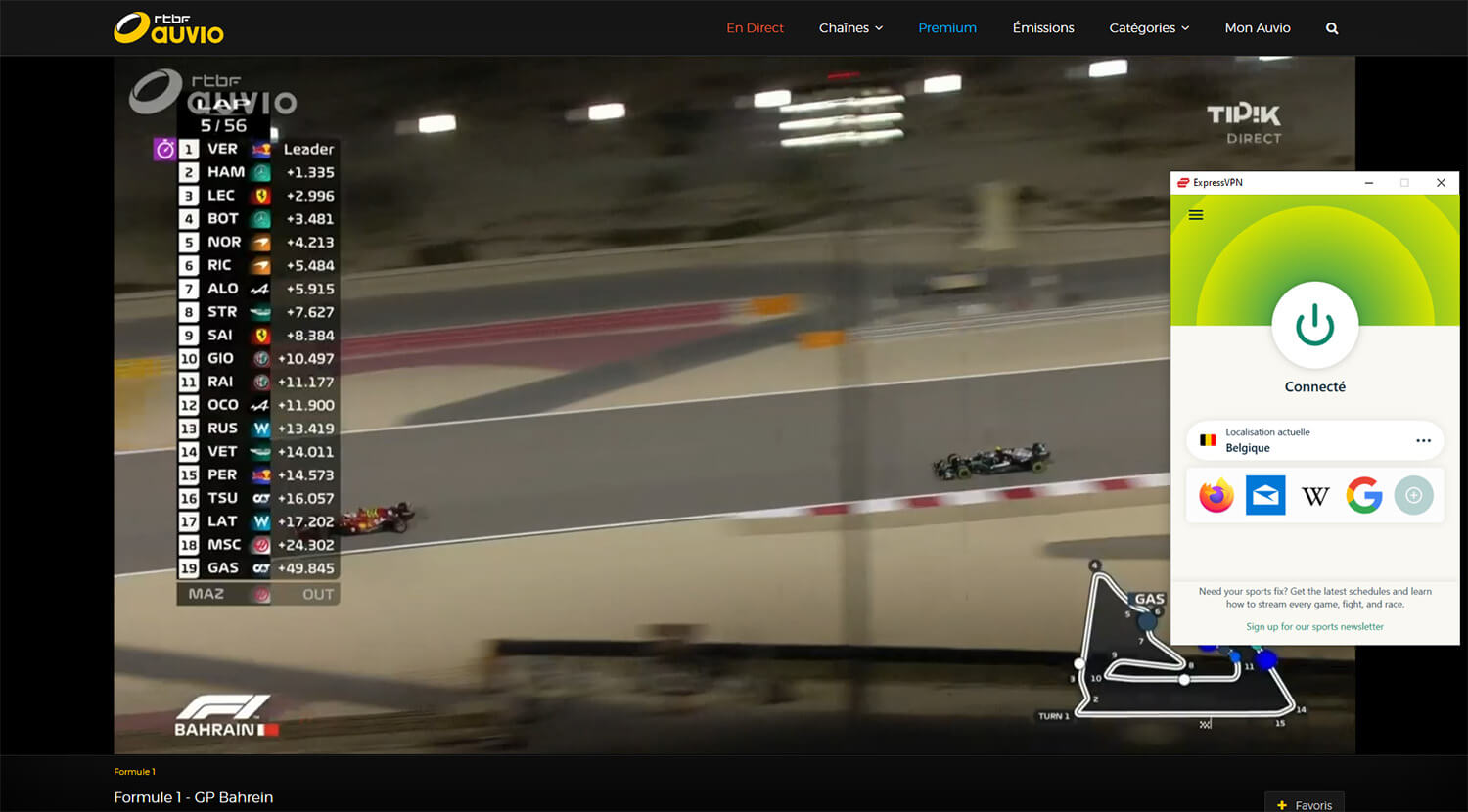Open the ExpressVPN hamburger menu
The width and height of the screenshot is (1468, 812).
pyautogui.click(x=1196, y=215)
